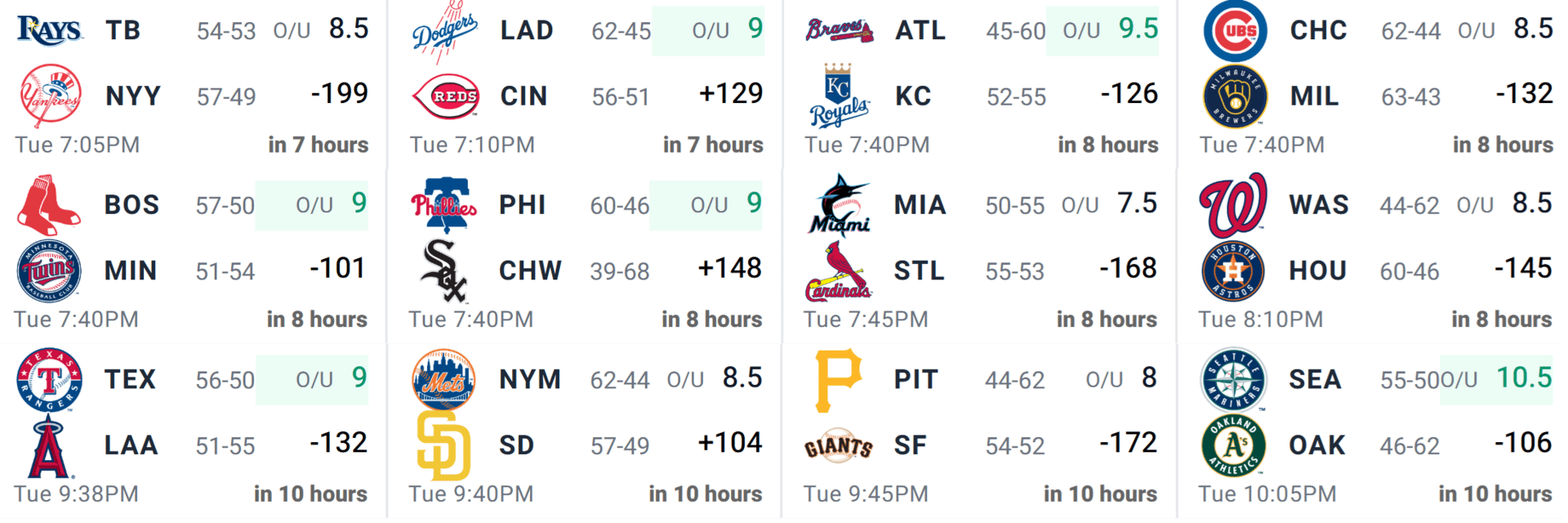The image size is (1568, 523).
Task: Open the Tue 9:40PM NYM vs SD game time
Action: pyautogui.click(x=470, y=494)
